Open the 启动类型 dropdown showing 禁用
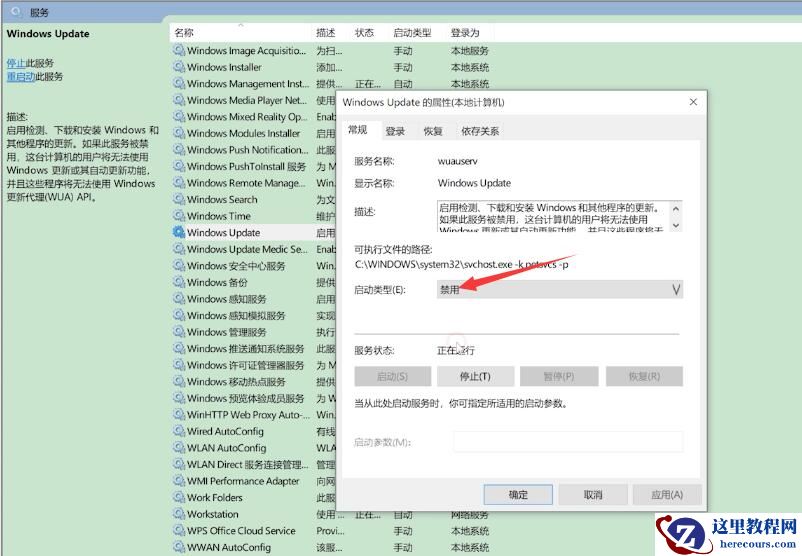Viewport: 802px width, 556px height. coord(560,290)
